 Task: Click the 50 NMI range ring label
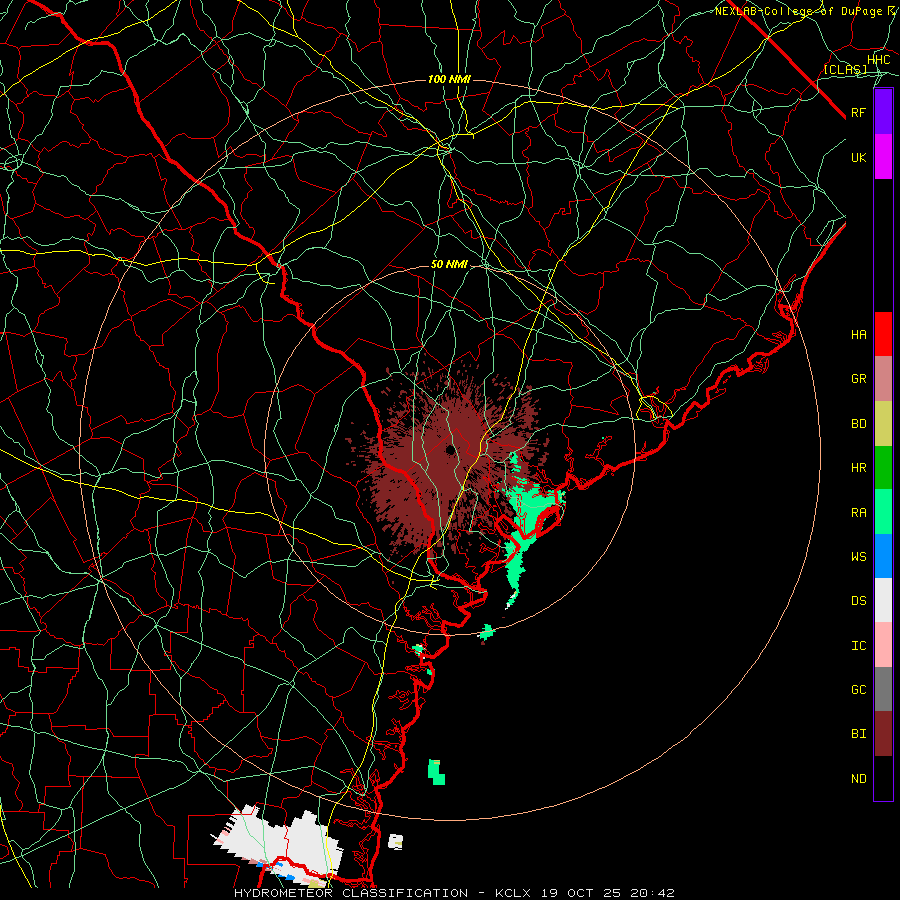449,264
